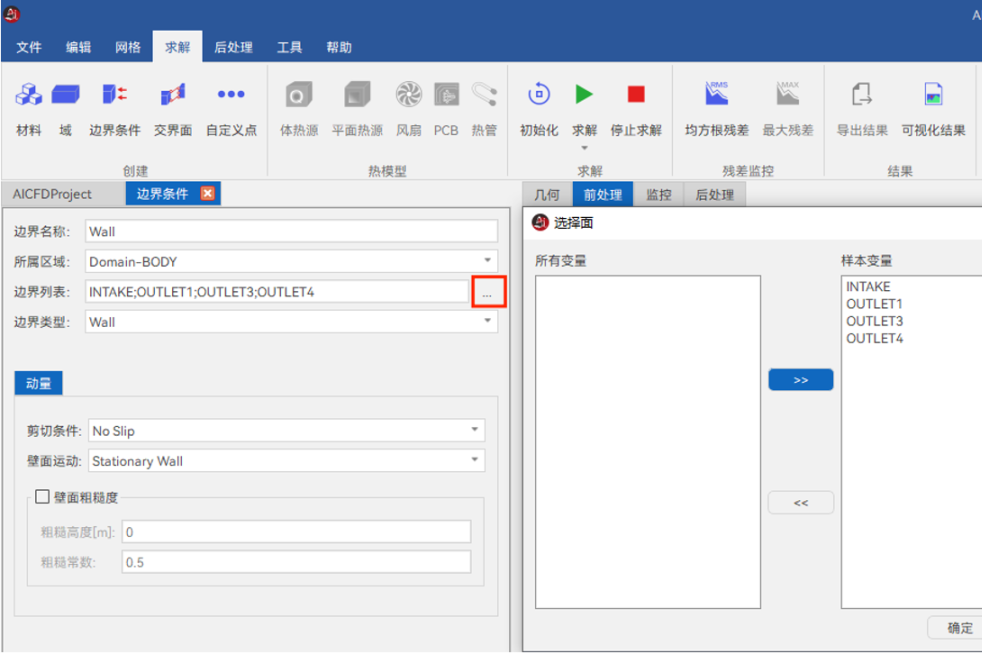Switch to the 前处理 panel tab
982x653 pixels.
coord(602,195)
